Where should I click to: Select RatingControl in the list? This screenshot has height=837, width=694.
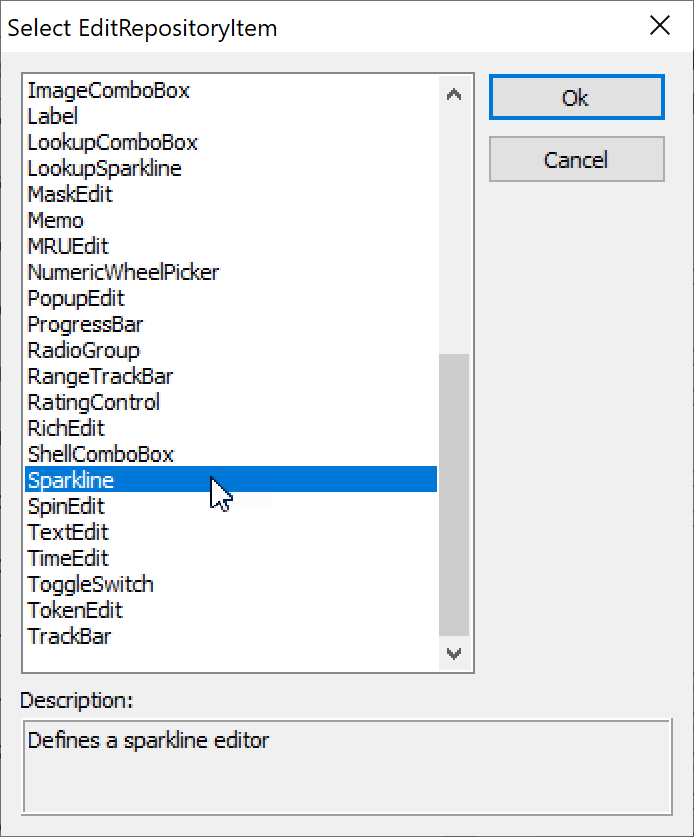94,402
